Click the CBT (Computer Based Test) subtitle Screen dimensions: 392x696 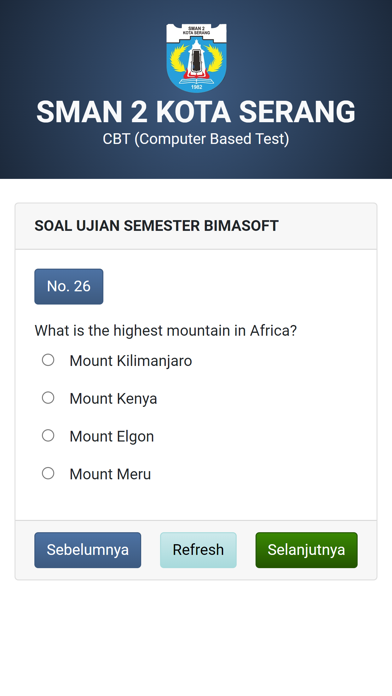[196, 139]
